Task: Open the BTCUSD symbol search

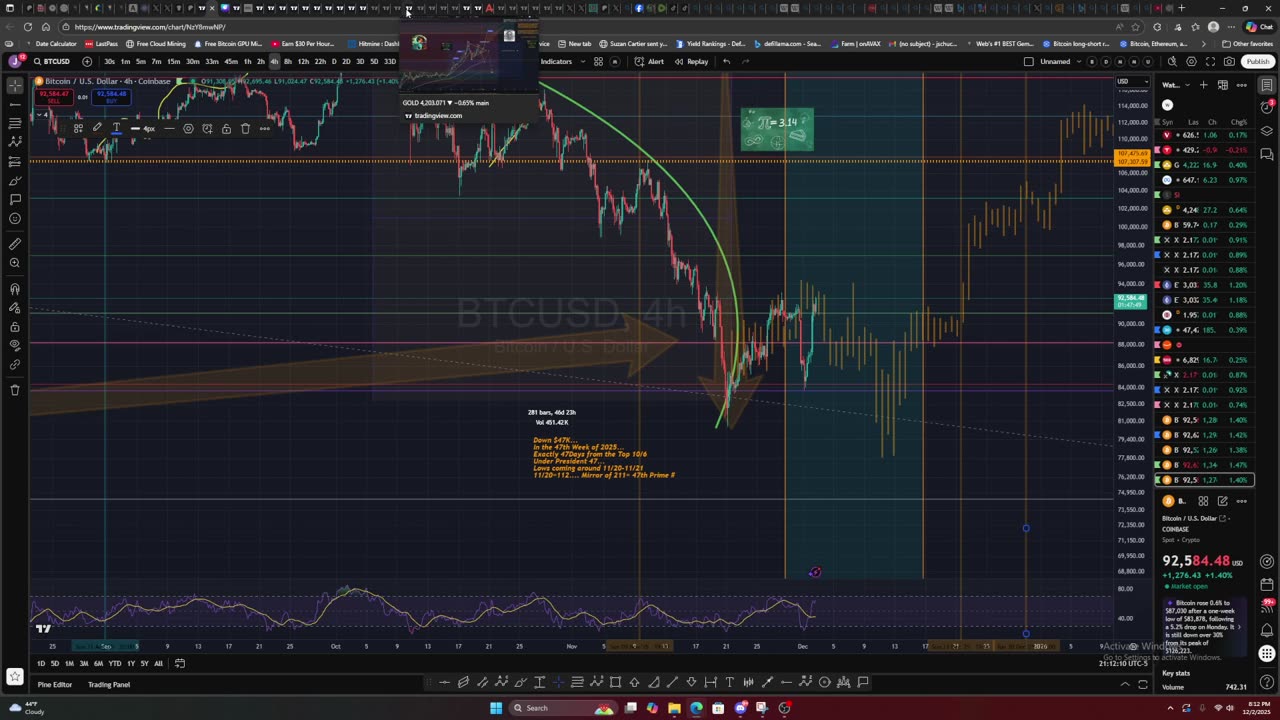Action: click(52, 62)
